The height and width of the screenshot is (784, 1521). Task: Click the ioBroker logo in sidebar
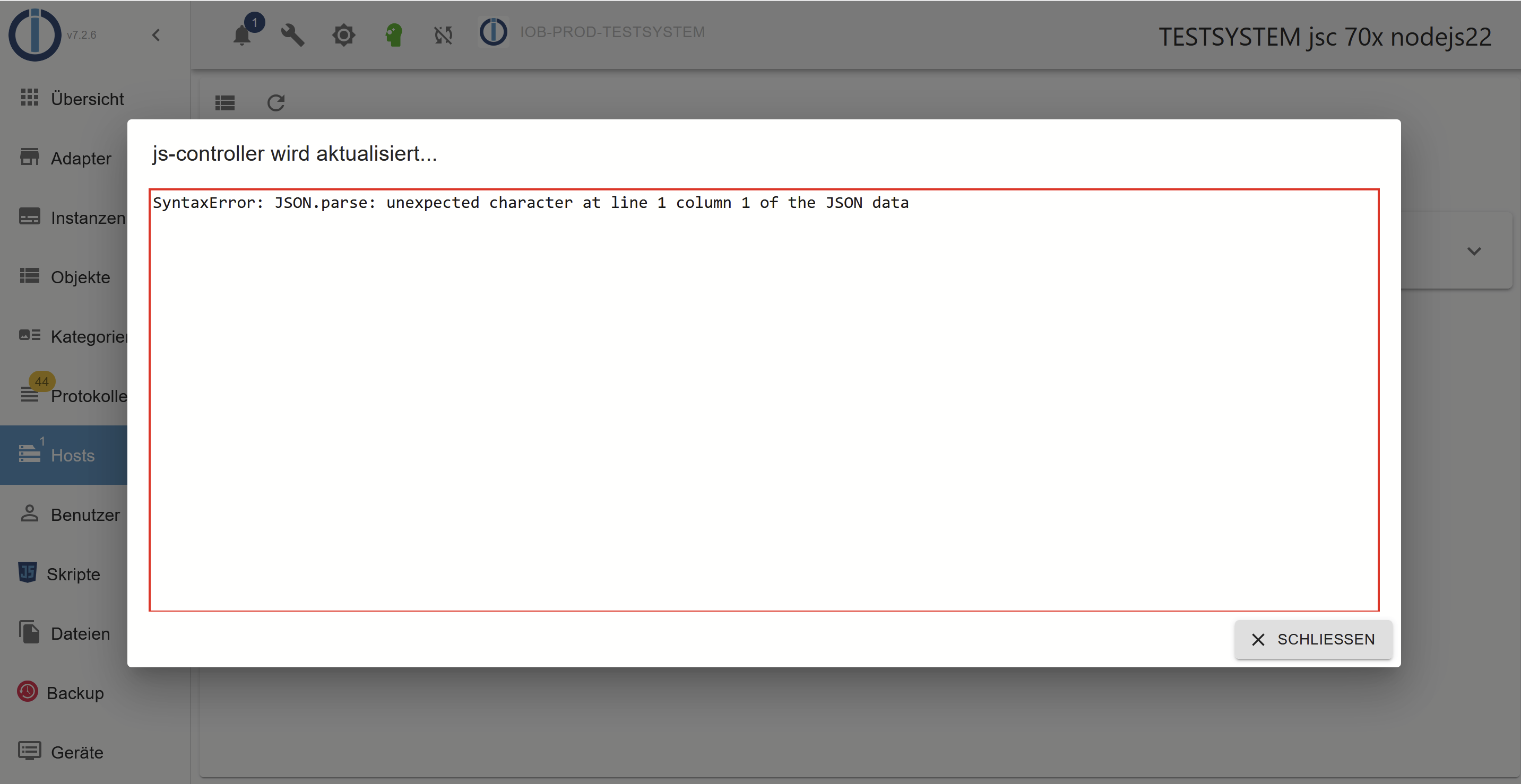click(x=35, y=35)
